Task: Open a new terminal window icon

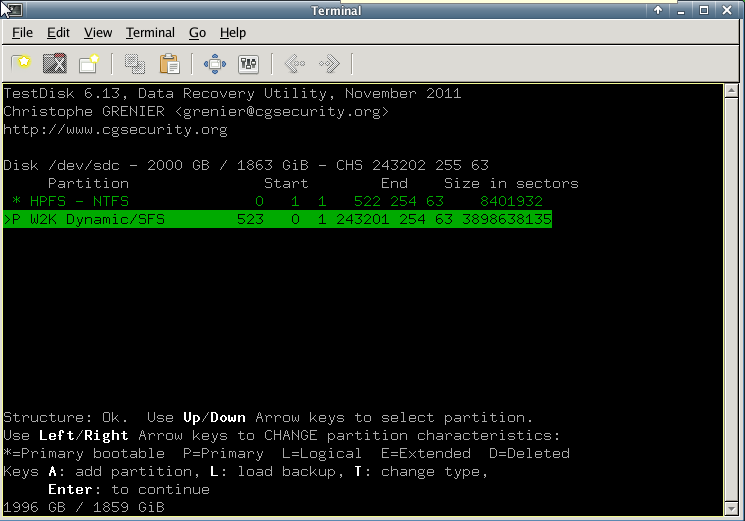Action: (x=89, y=63)
